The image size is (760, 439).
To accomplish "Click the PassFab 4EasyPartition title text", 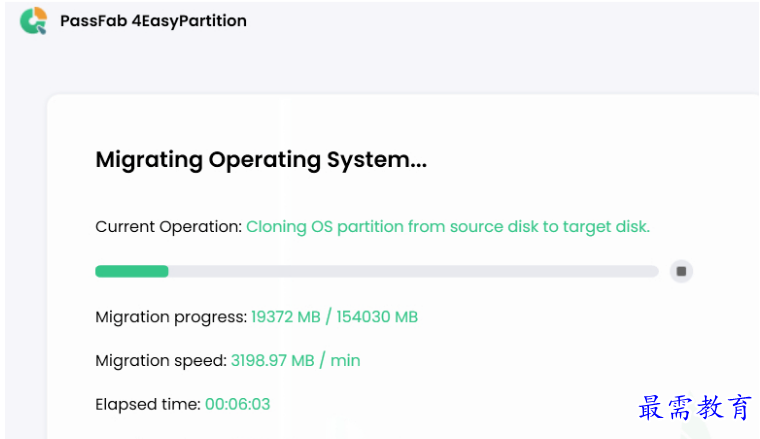I will click(x=153, y=21).
